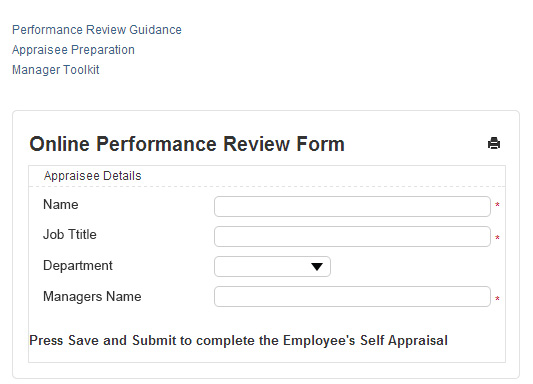Screen dimensions: 533x384
Task: Click the Job Ttitle field label
Action: 70,234
